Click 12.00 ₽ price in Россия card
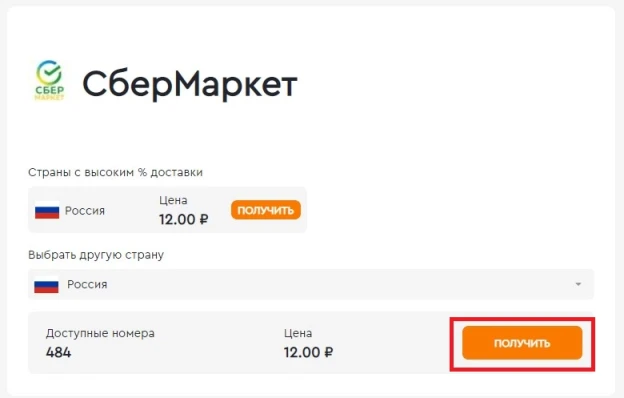The image size is (624, 398). [183, 219]
